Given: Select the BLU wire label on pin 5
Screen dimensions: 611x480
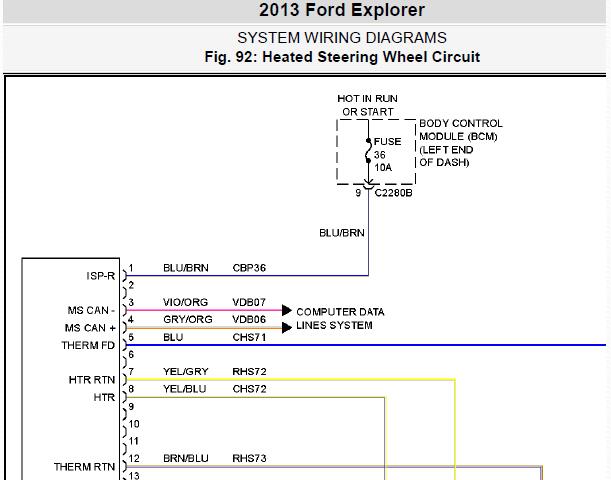Looking at the screenshot, I should pos(173,337).
